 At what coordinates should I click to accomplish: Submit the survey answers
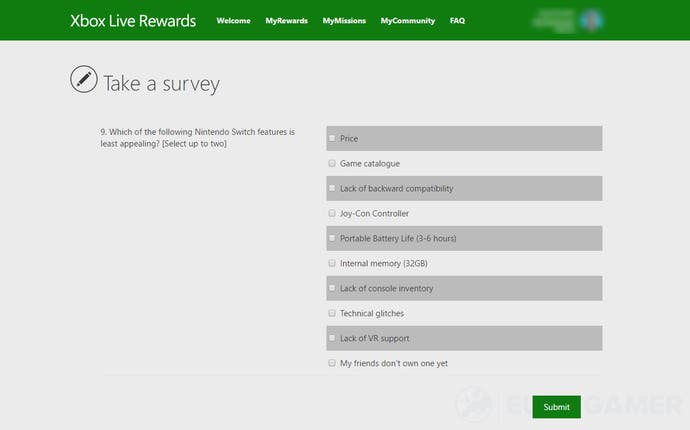coord(556,407)
